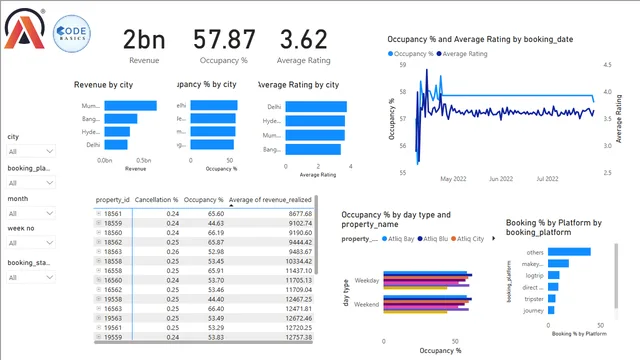Expand row for property 18562
The image size is (640, 360).
tap(98, 242)
